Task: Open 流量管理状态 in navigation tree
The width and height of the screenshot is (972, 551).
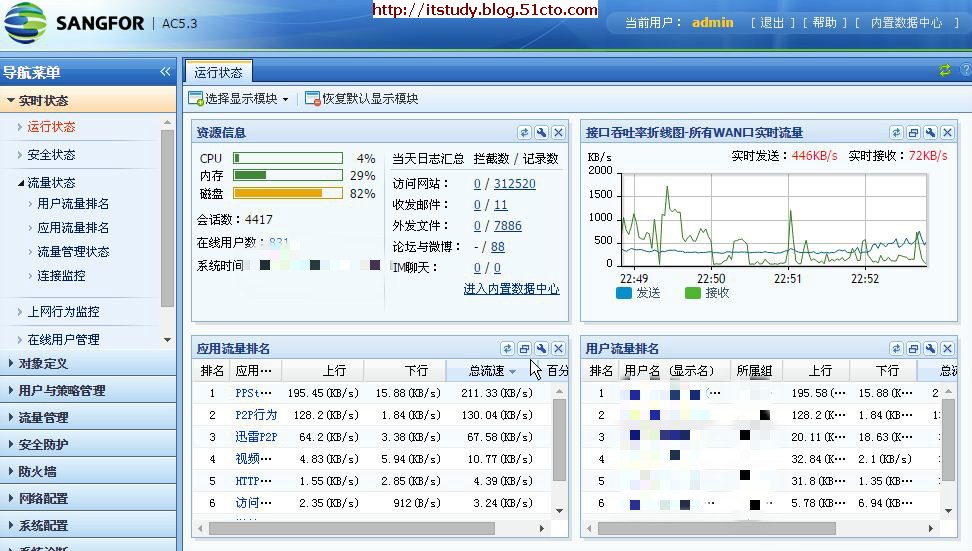Action: pyautogui.click(x=73, y=252)
